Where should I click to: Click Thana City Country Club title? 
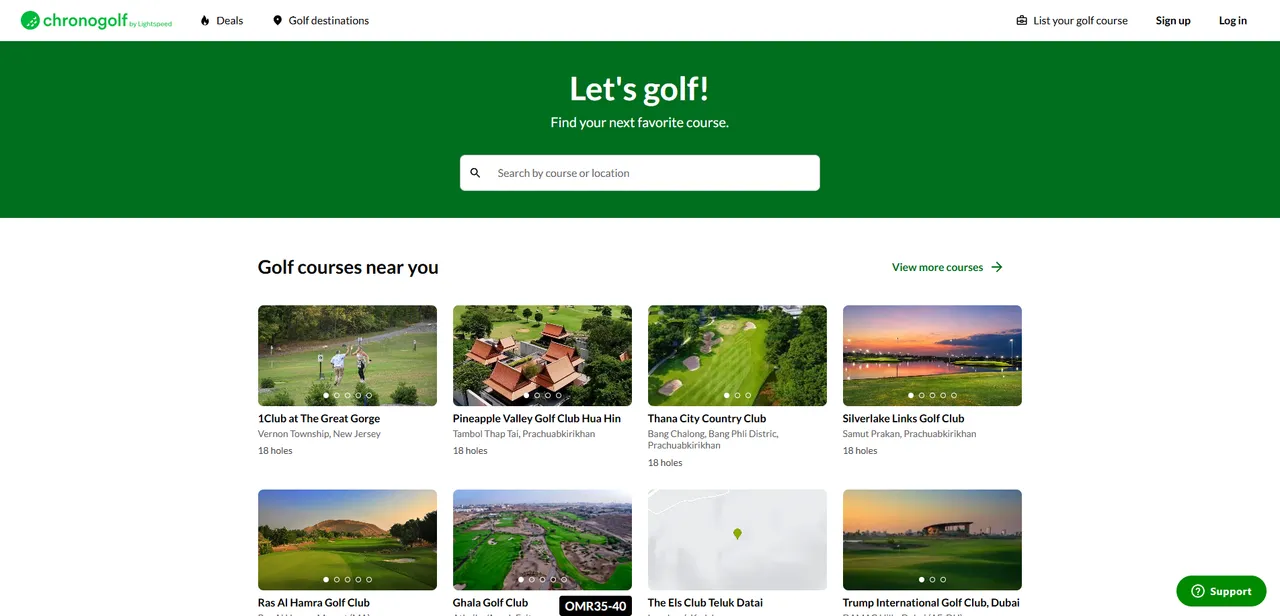[x=707, y=418]
